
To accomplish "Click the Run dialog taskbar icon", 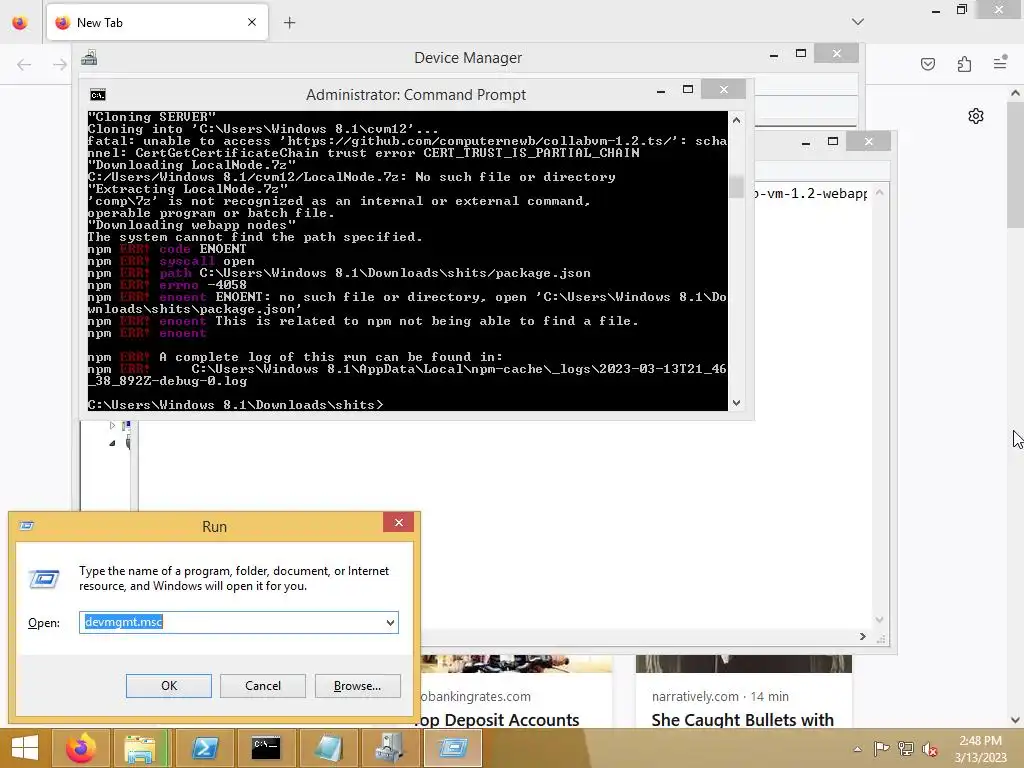I will click(x=453, y=748).
